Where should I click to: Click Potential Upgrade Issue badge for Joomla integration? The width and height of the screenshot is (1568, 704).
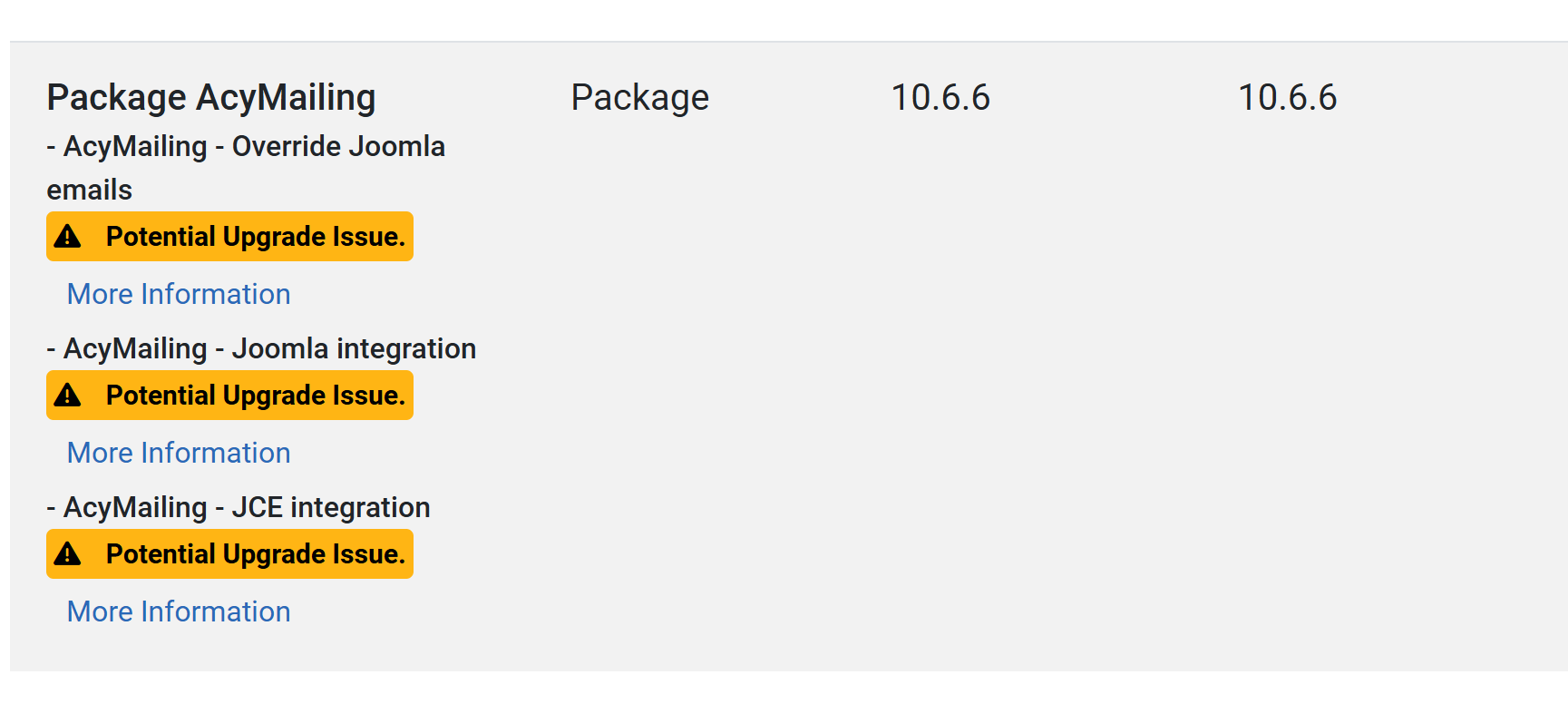coord(254,396)
